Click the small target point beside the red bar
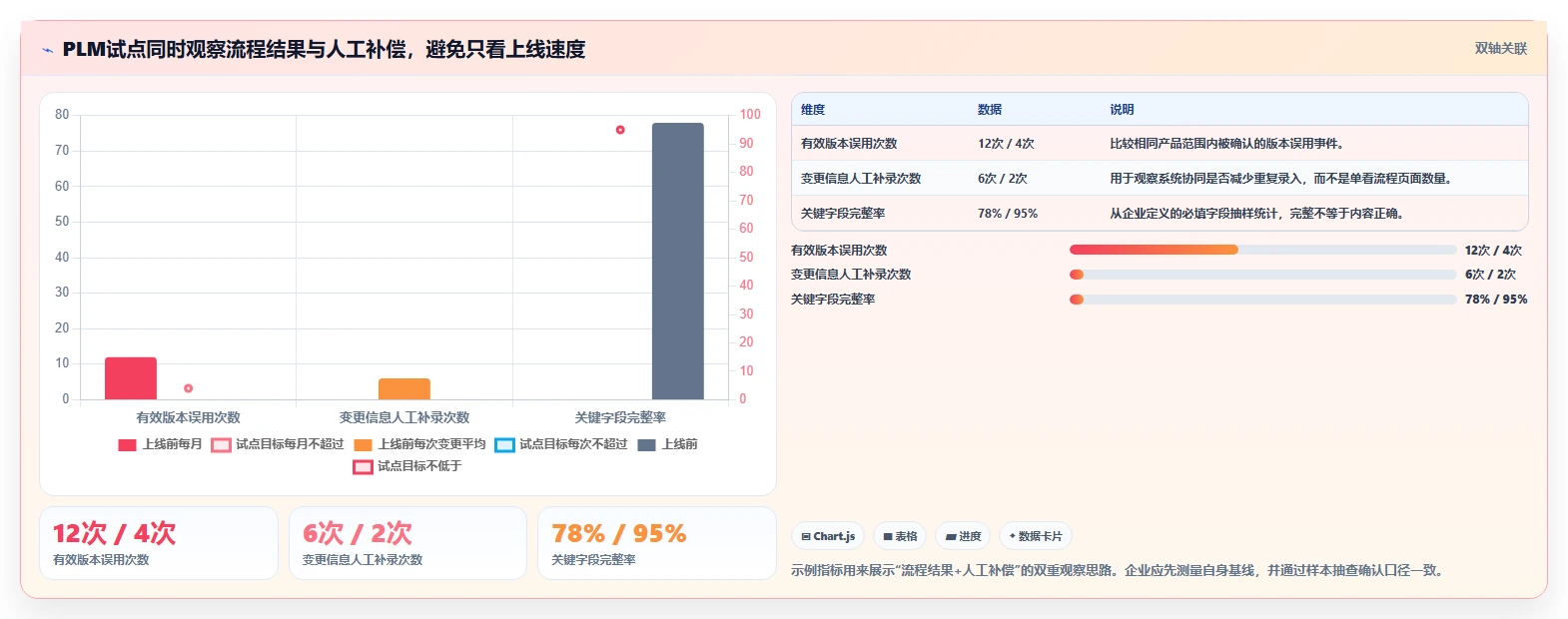 (188, 388)
